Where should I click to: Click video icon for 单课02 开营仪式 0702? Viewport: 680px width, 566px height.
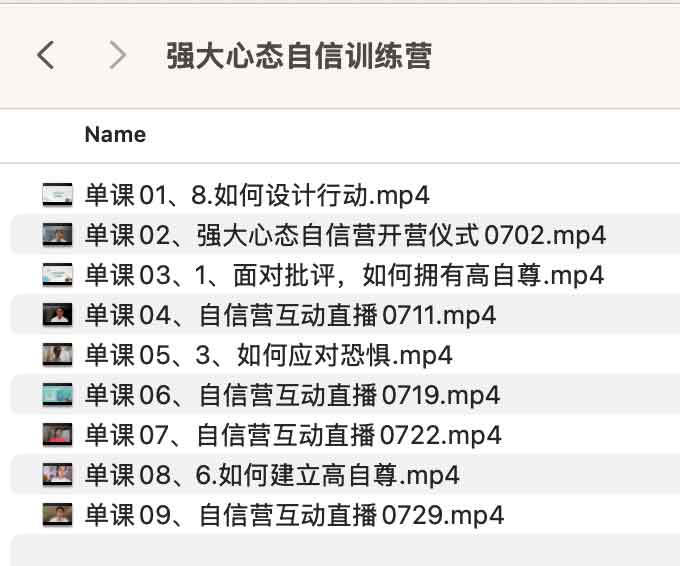[58, 234]
